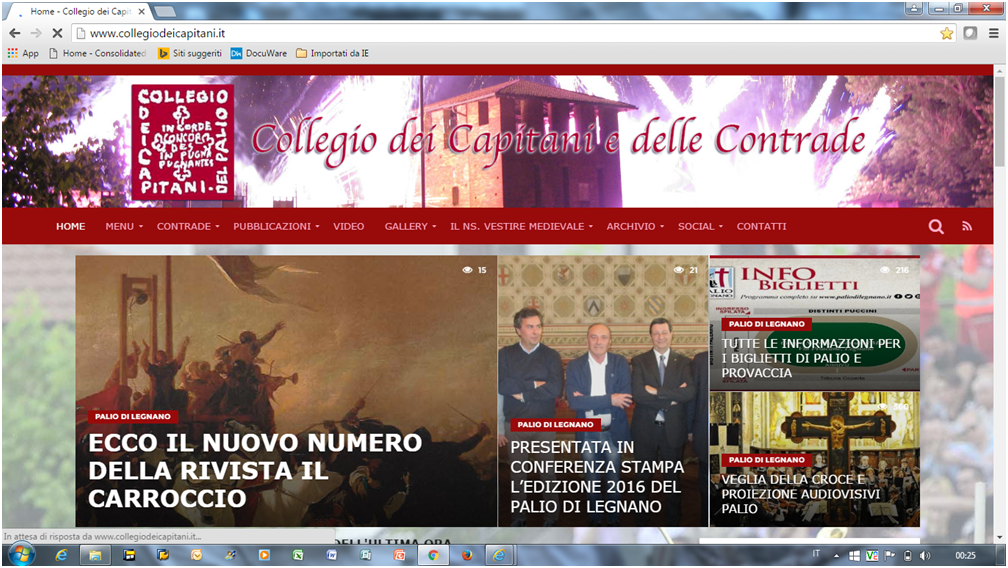This screenshot has height=568, width=1008.
Task: Select the Home - Collegio dei Capitani tab
Action: tap(80, 12)
